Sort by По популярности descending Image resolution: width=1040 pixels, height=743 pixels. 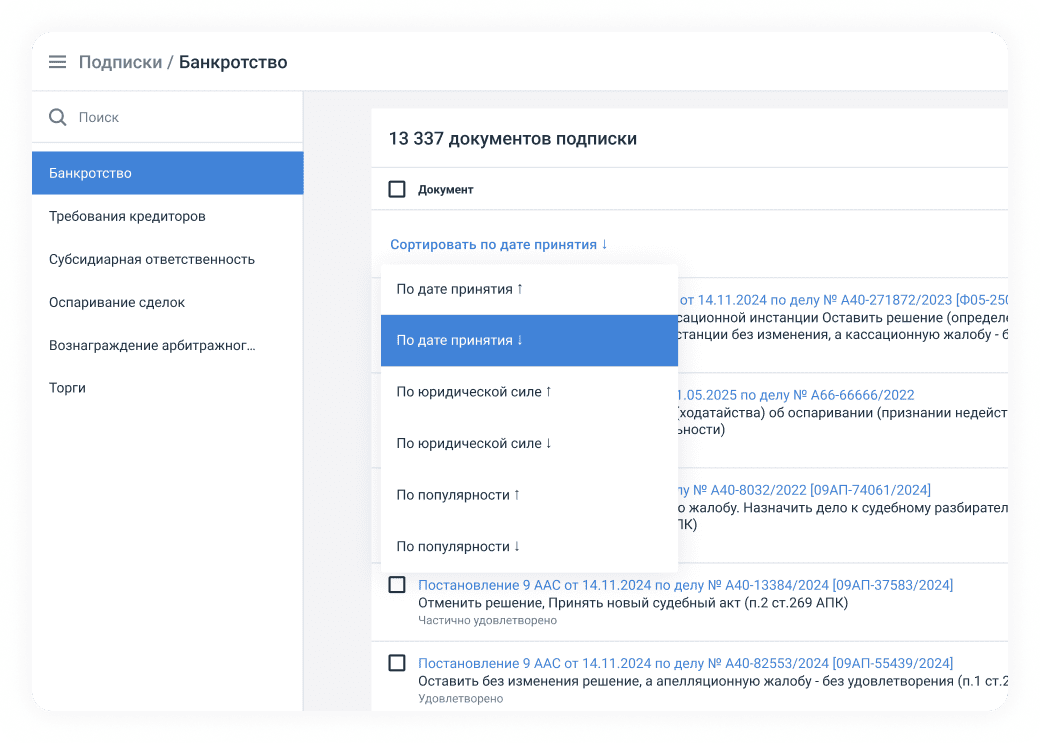(x=458, y=546)
